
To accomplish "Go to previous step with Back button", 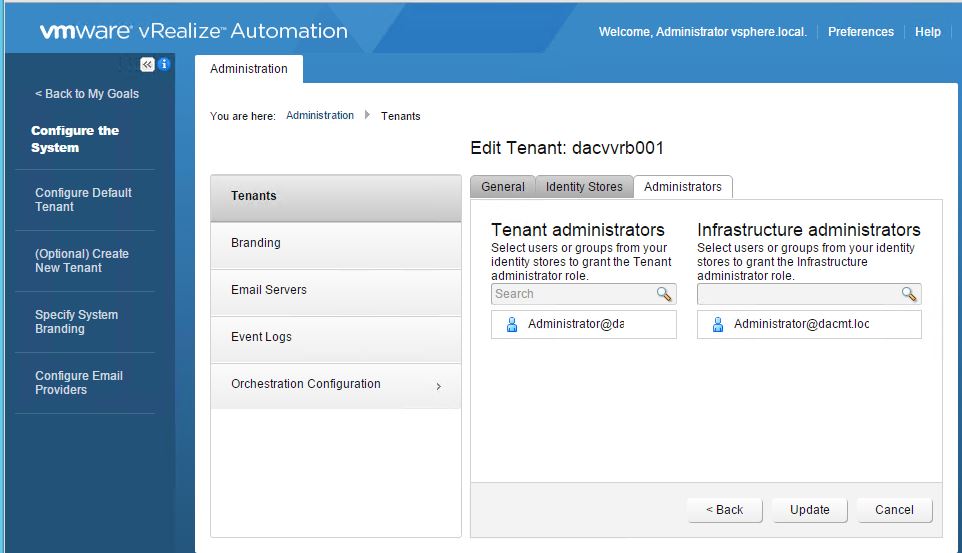I will [x=725, y=510].
